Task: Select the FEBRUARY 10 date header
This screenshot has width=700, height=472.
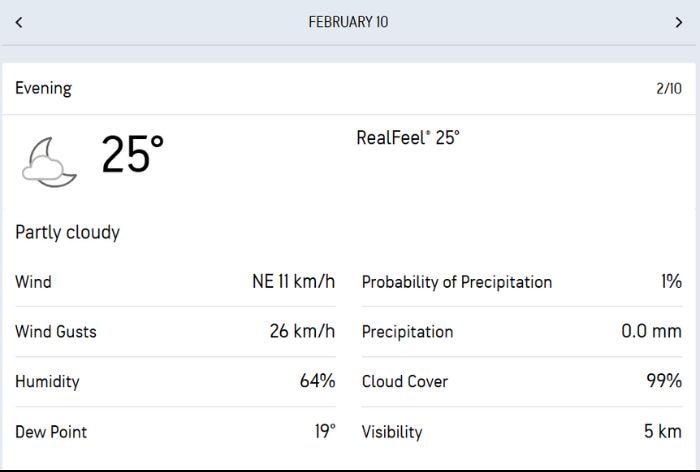Action: [348, 22]
